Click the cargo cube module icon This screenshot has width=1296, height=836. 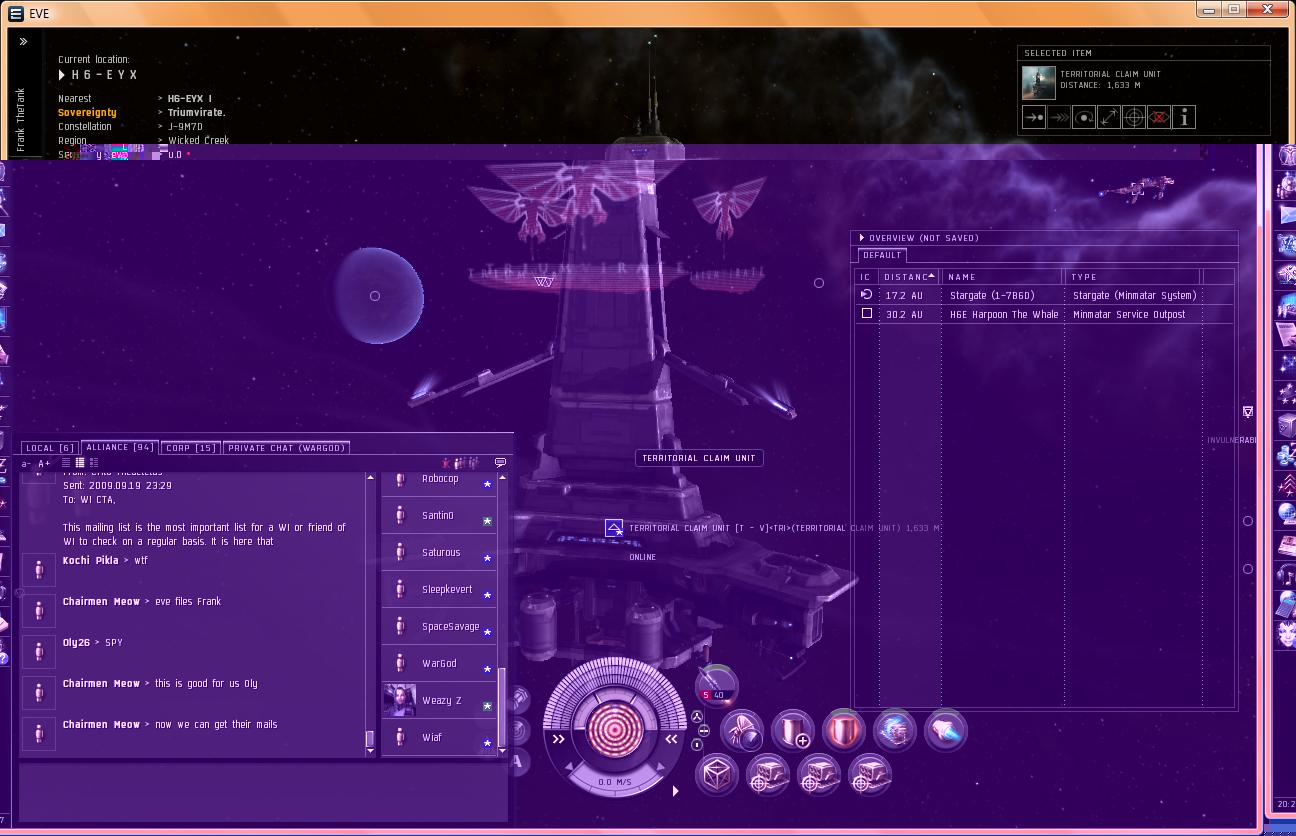717,775
